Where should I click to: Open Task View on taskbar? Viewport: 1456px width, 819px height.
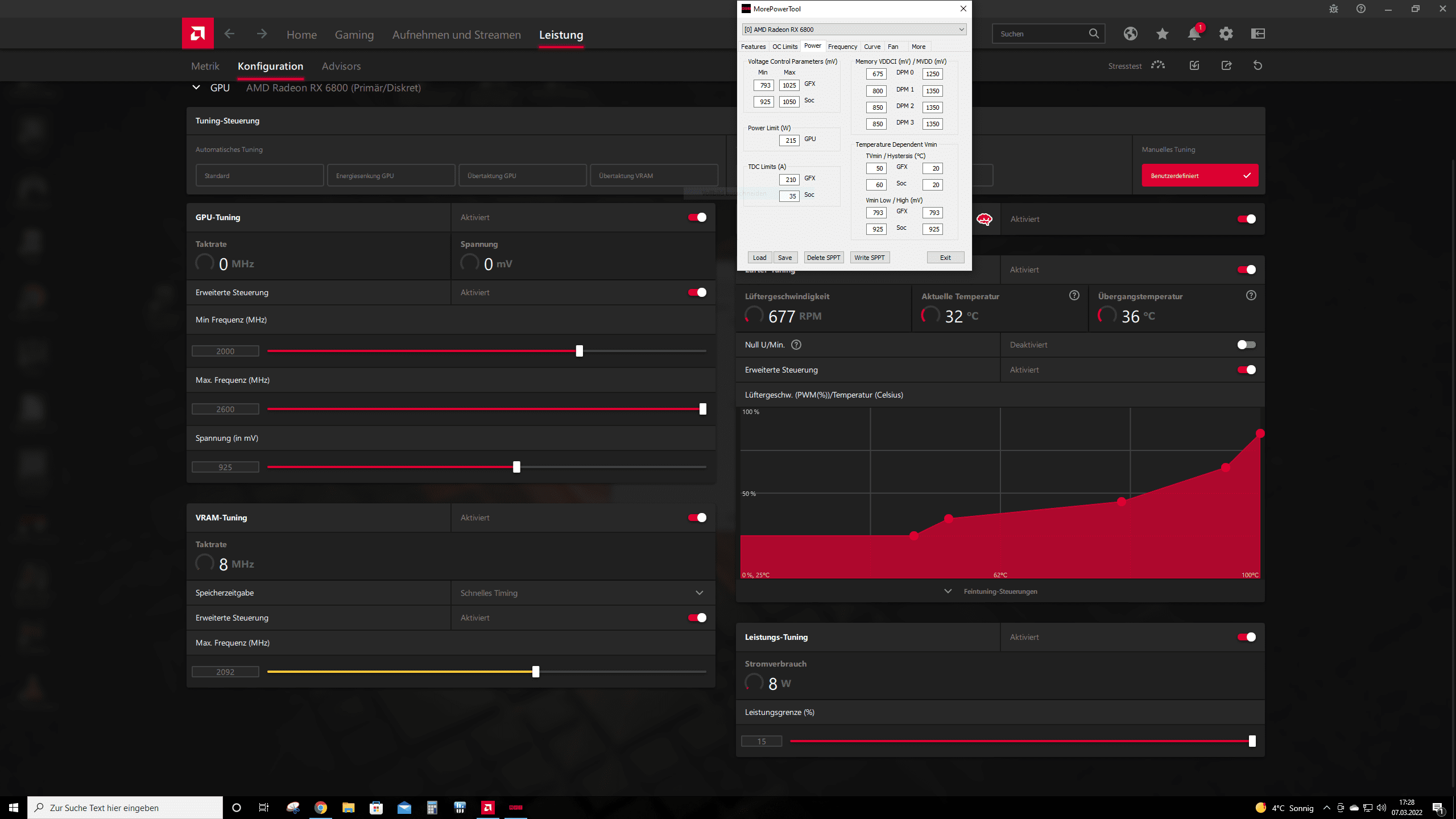[x=264, y=808]
